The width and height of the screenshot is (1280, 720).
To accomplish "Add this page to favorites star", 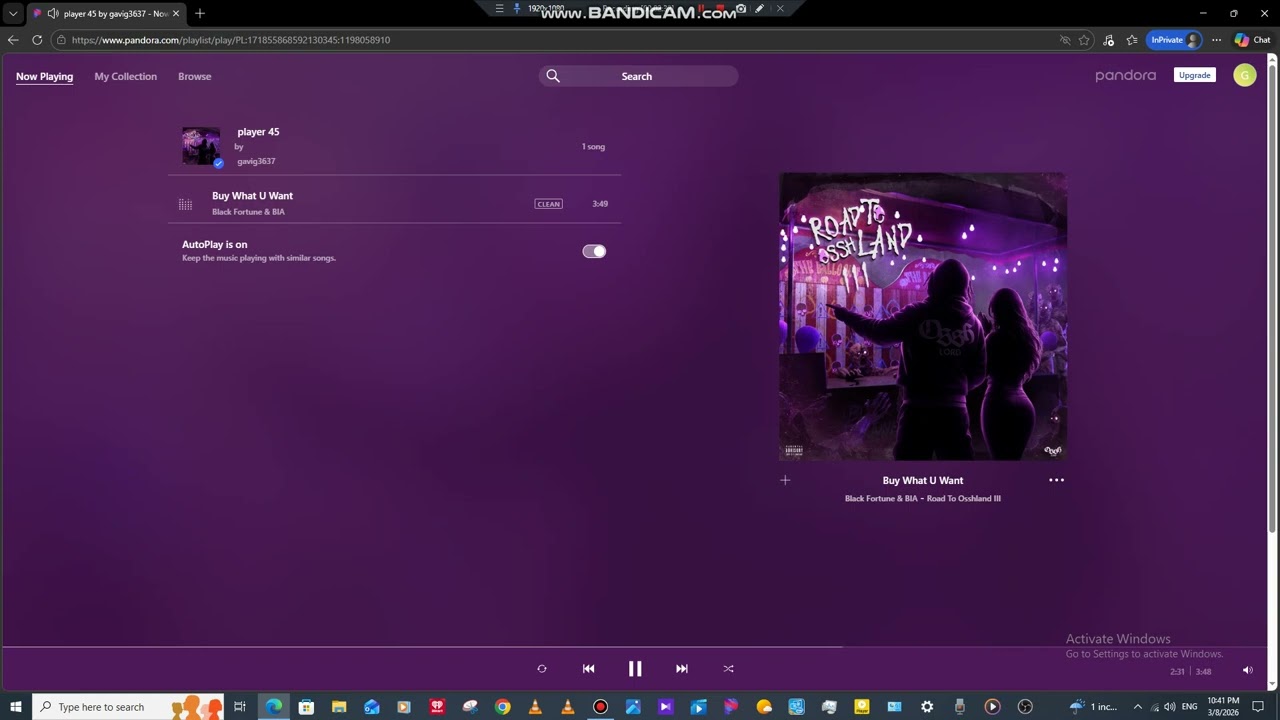I will tap(1084, 40).
